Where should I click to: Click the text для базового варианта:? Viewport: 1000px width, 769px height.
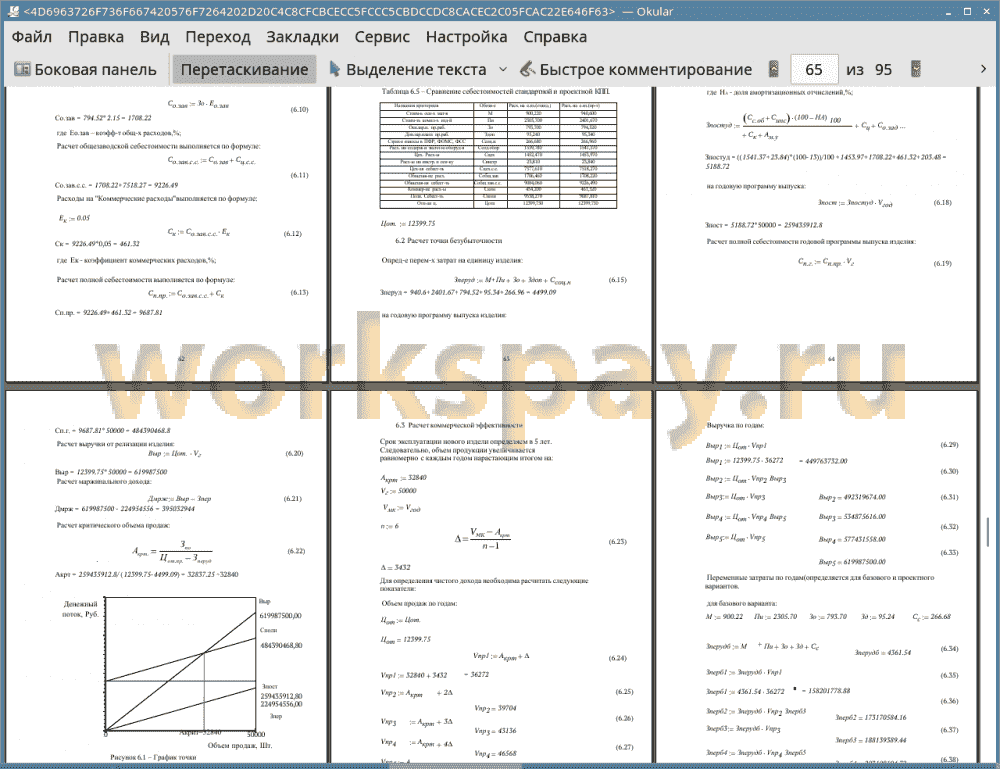[x=741, y=603]
